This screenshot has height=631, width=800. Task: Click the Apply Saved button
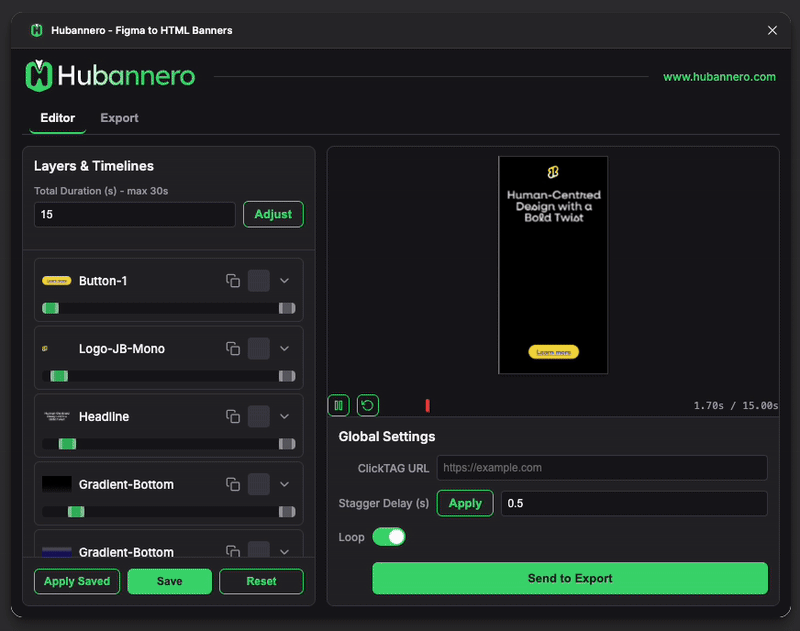[77, 582]
